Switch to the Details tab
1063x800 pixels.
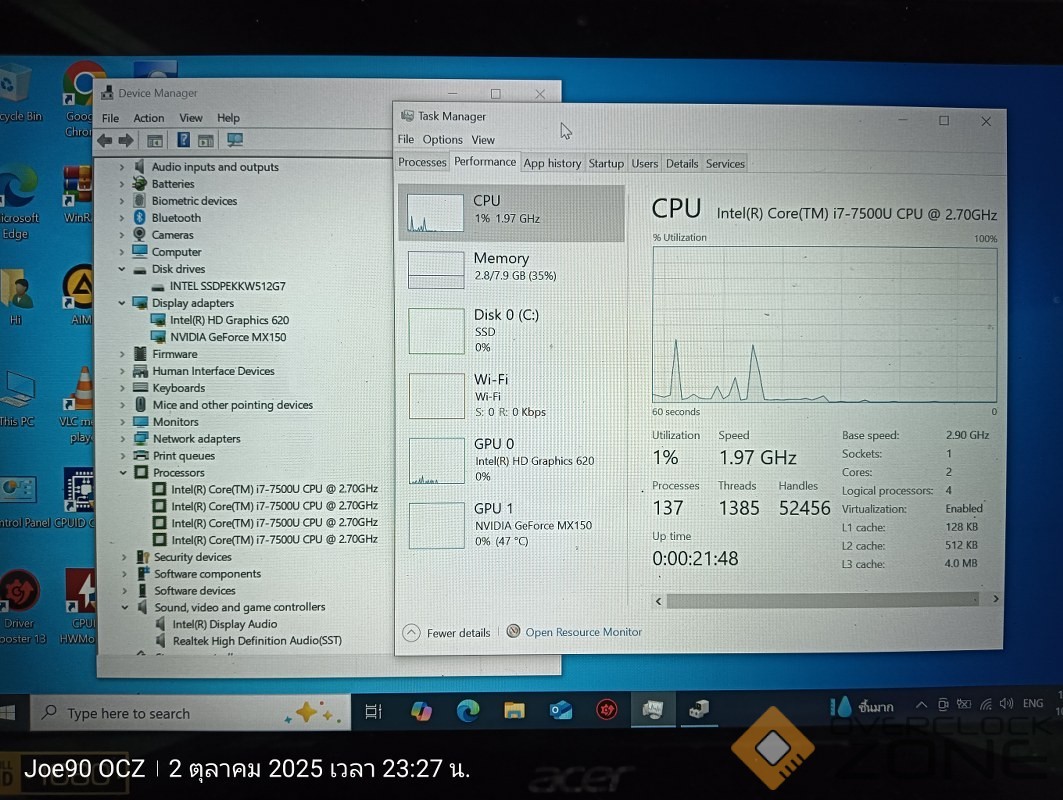(682, 163)
